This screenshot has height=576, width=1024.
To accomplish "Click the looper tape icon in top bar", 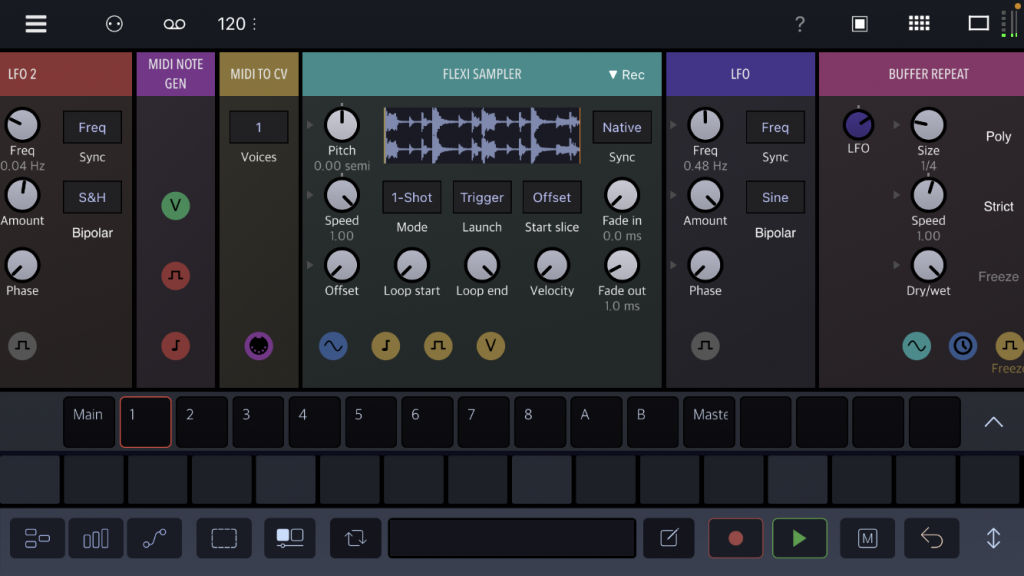I will [174, 24].
